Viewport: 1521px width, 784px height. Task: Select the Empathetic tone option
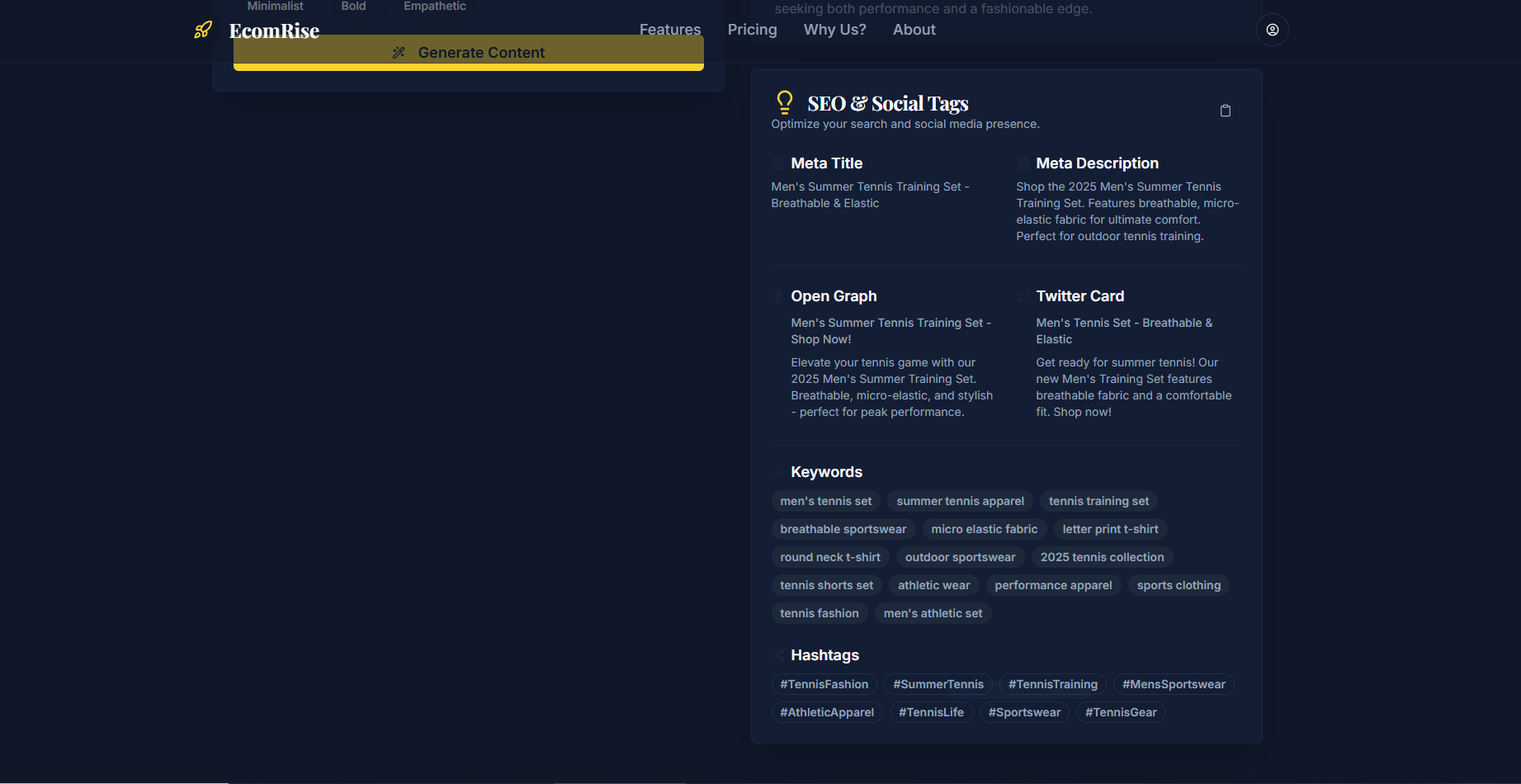pyautogui.click(x=434, y=7)
